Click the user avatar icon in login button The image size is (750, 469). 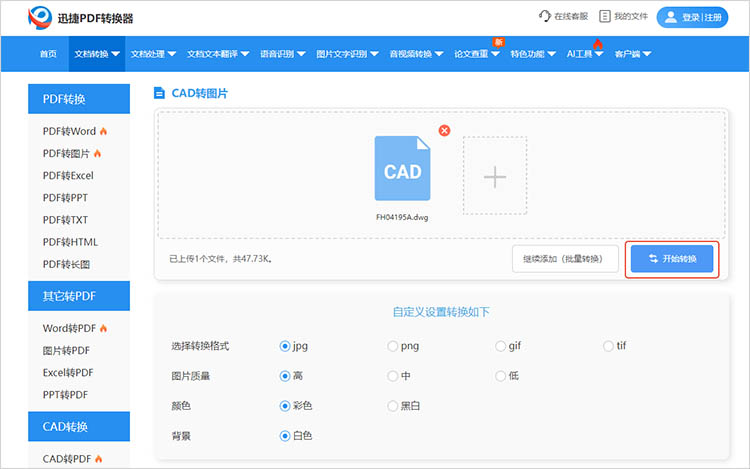pos(671,17)
